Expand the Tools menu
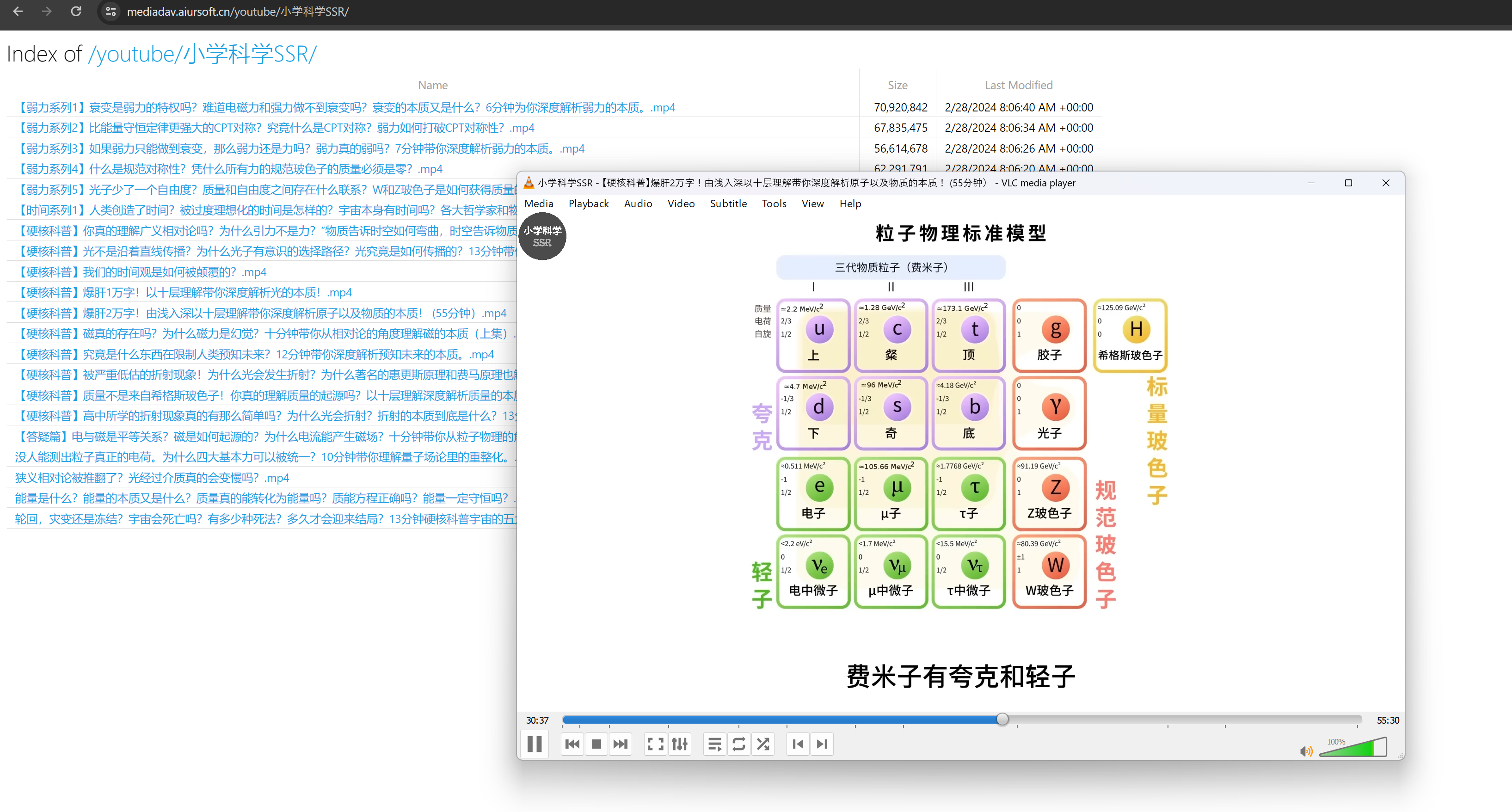The height and width of the screenshot is (812, 1512). (774, 203)
